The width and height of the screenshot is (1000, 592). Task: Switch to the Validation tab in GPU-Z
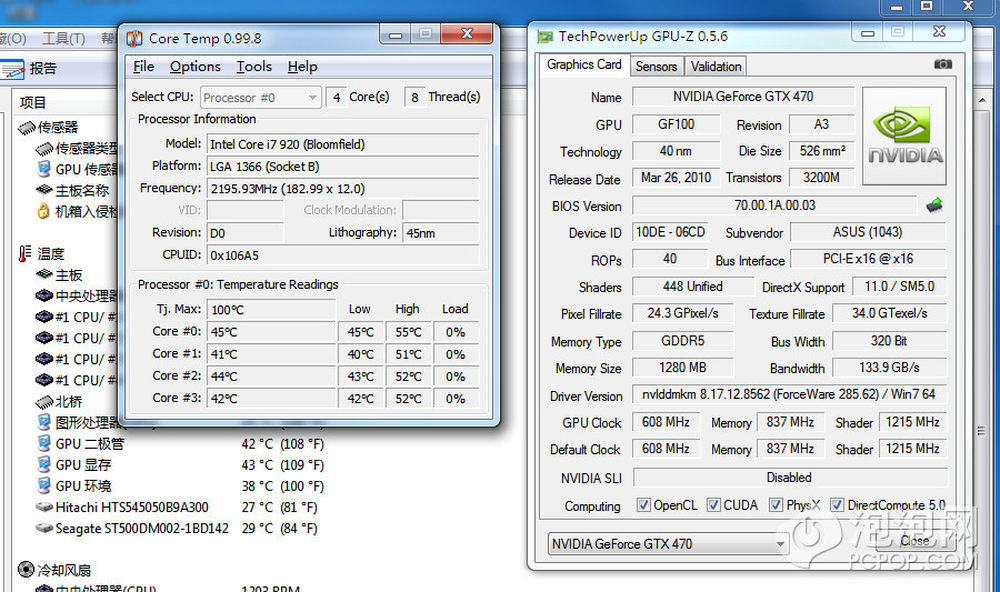coord(716,66)
